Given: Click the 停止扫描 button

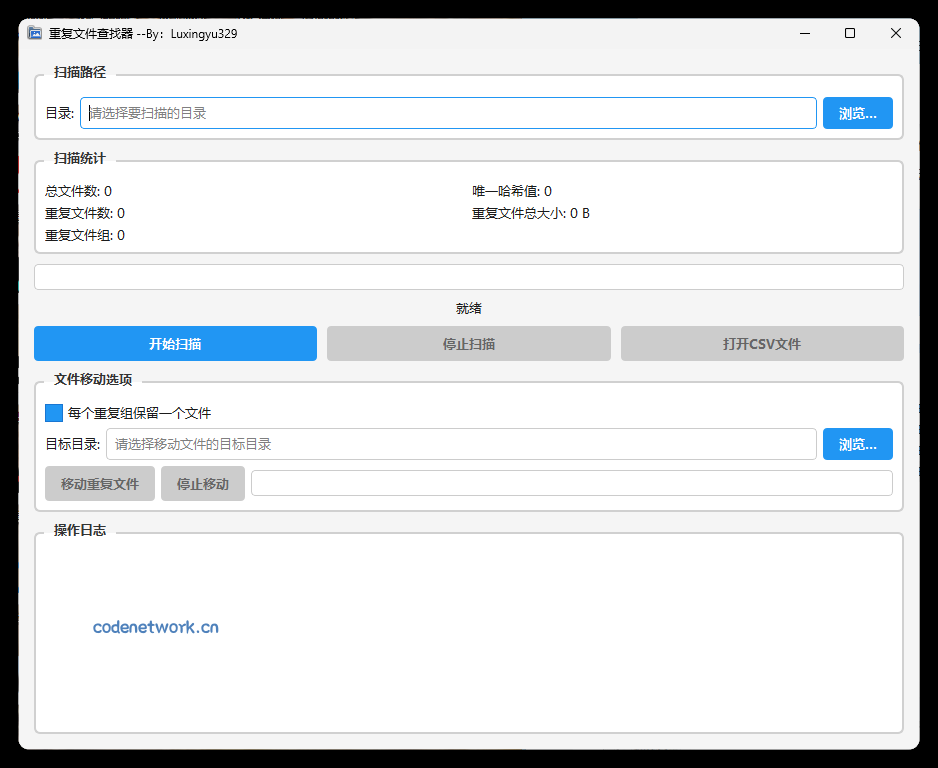Looking at the screenshot, I should 468,343.
